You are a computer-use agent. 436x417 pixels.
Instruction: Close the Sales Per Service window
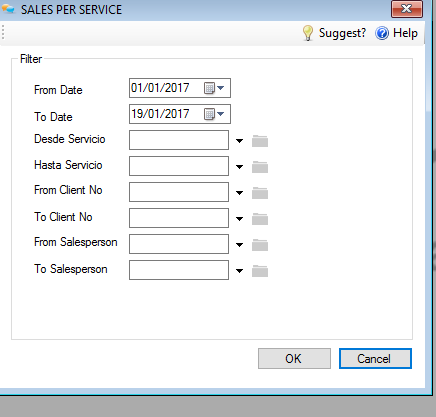click(x=407, y=9)
